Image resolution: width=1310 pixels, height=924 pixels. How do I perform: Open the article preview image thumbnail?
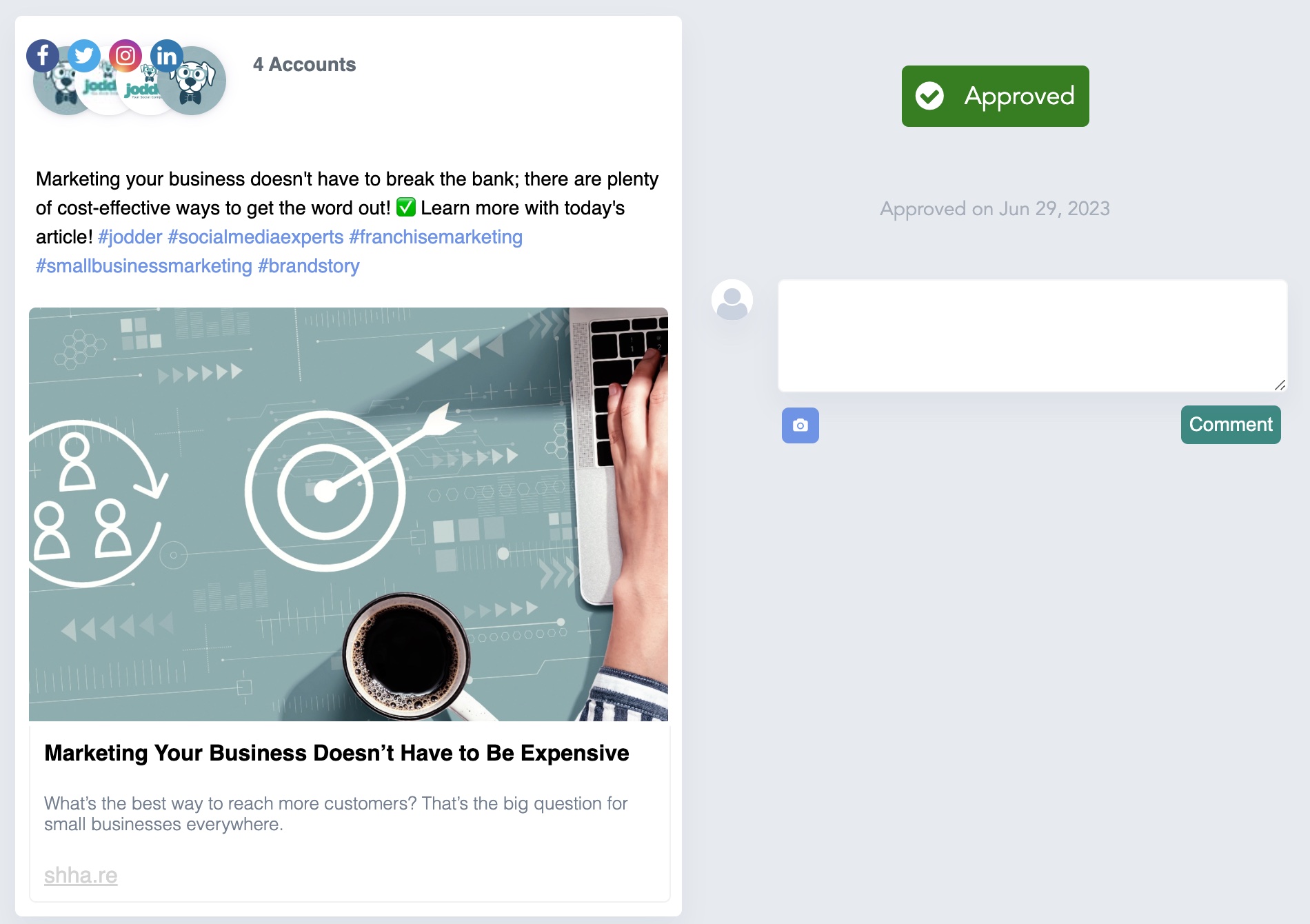tap(349, 514)
